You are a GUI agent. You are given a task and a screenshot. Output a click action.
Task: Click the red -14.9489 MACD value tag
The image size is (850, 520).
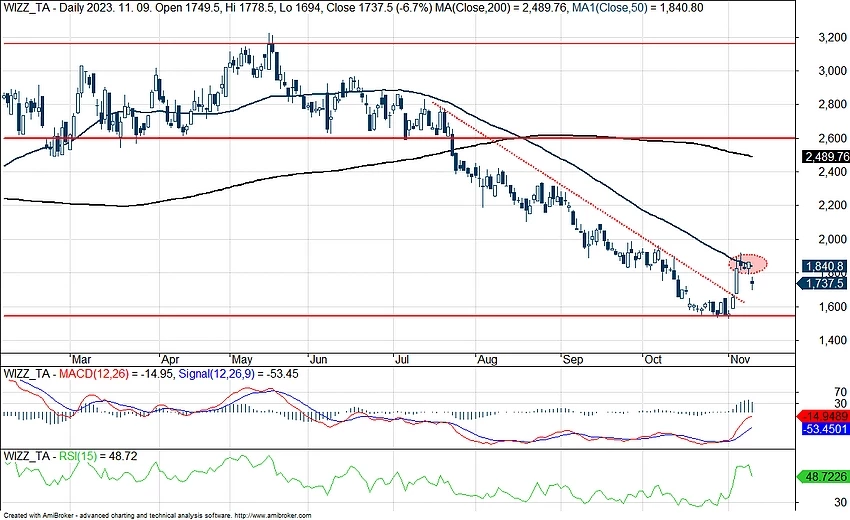click(824, 416)
